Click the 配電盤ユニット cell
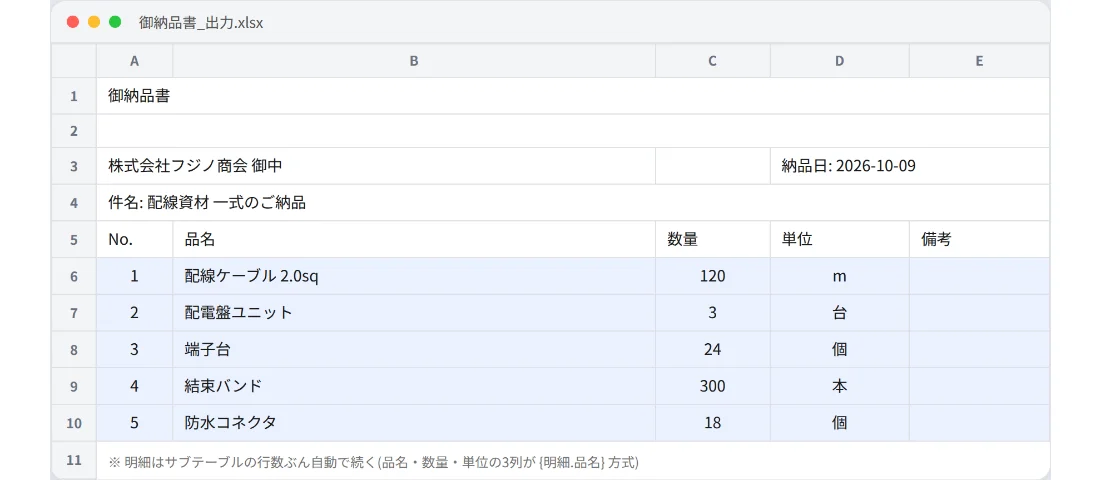This screenshot has width=1100, height=480. 414,313
